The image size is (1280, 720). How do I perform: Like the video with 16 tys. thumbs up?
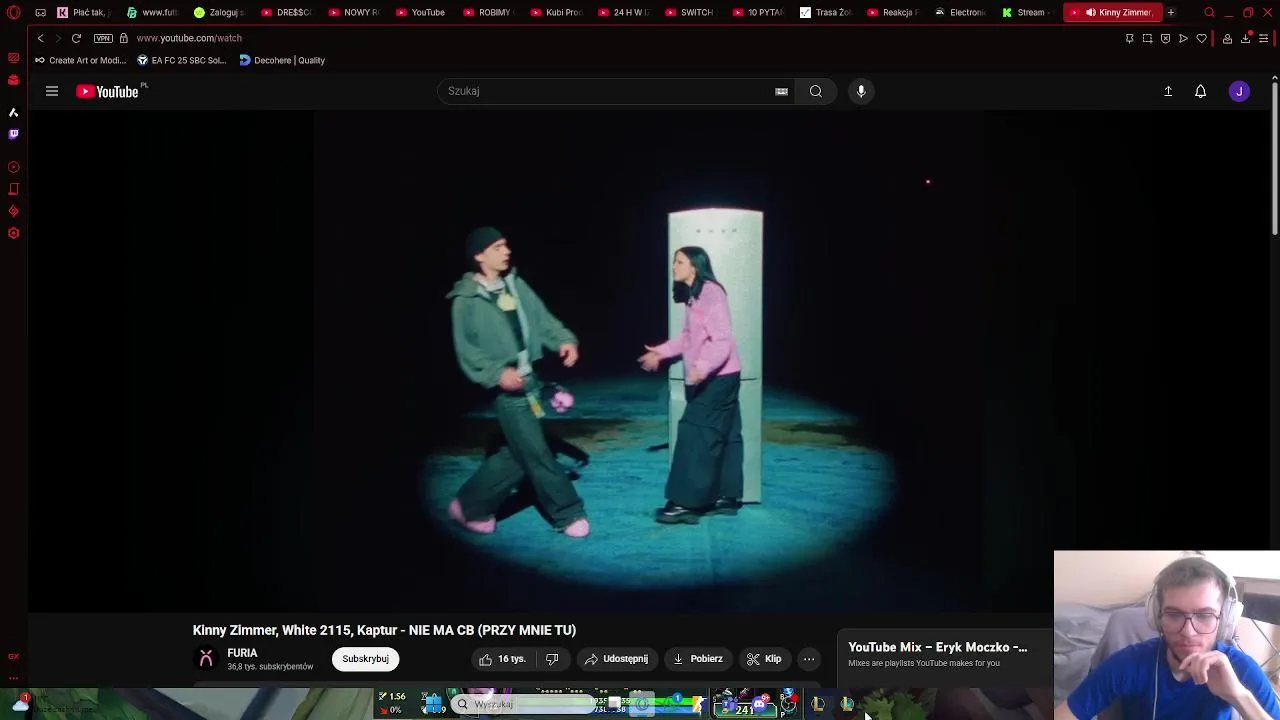click(501, 659)
